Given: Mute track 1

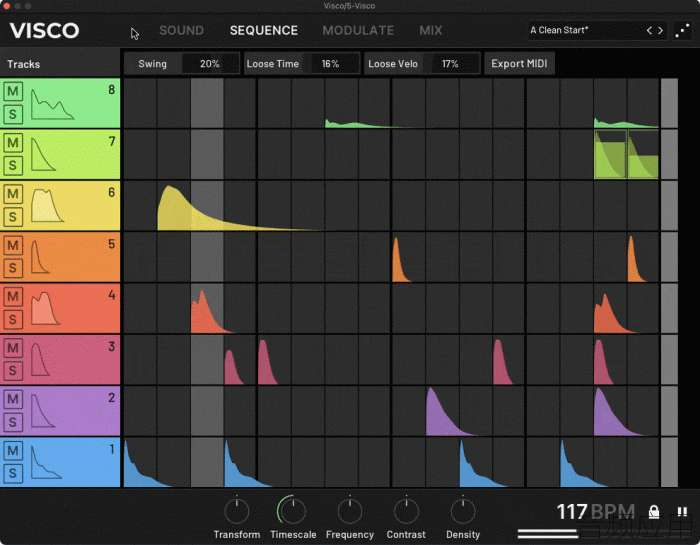Looking at the screenshot, I should click(x=13, y=451).
